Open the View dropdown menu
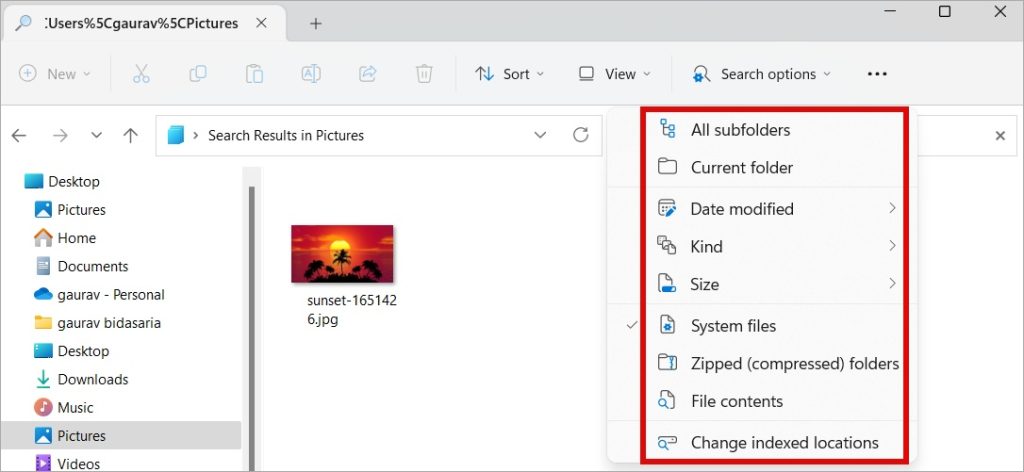 615,74
